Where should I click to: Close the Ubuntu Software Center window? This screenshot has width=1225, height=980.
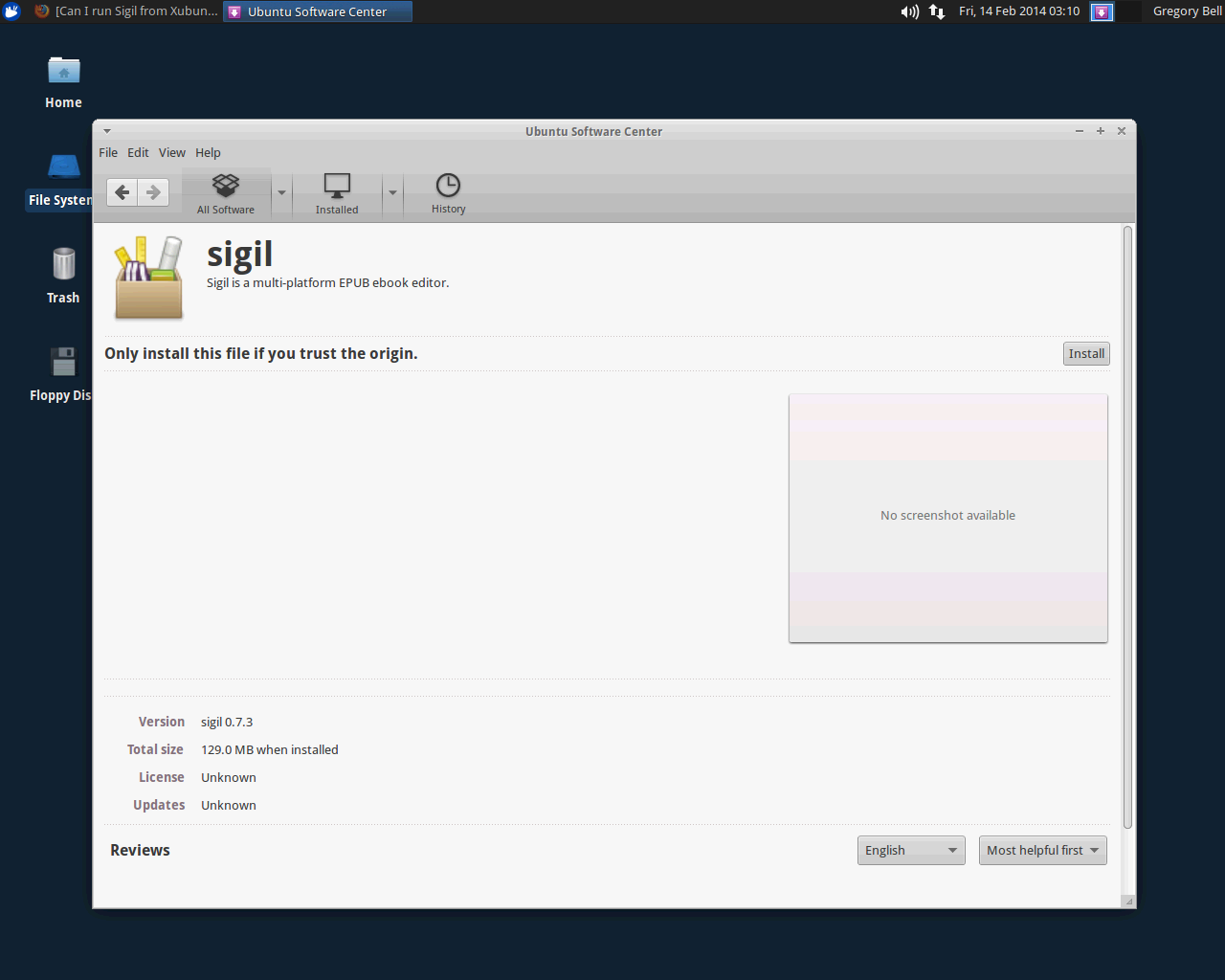tap(1122, 131)
